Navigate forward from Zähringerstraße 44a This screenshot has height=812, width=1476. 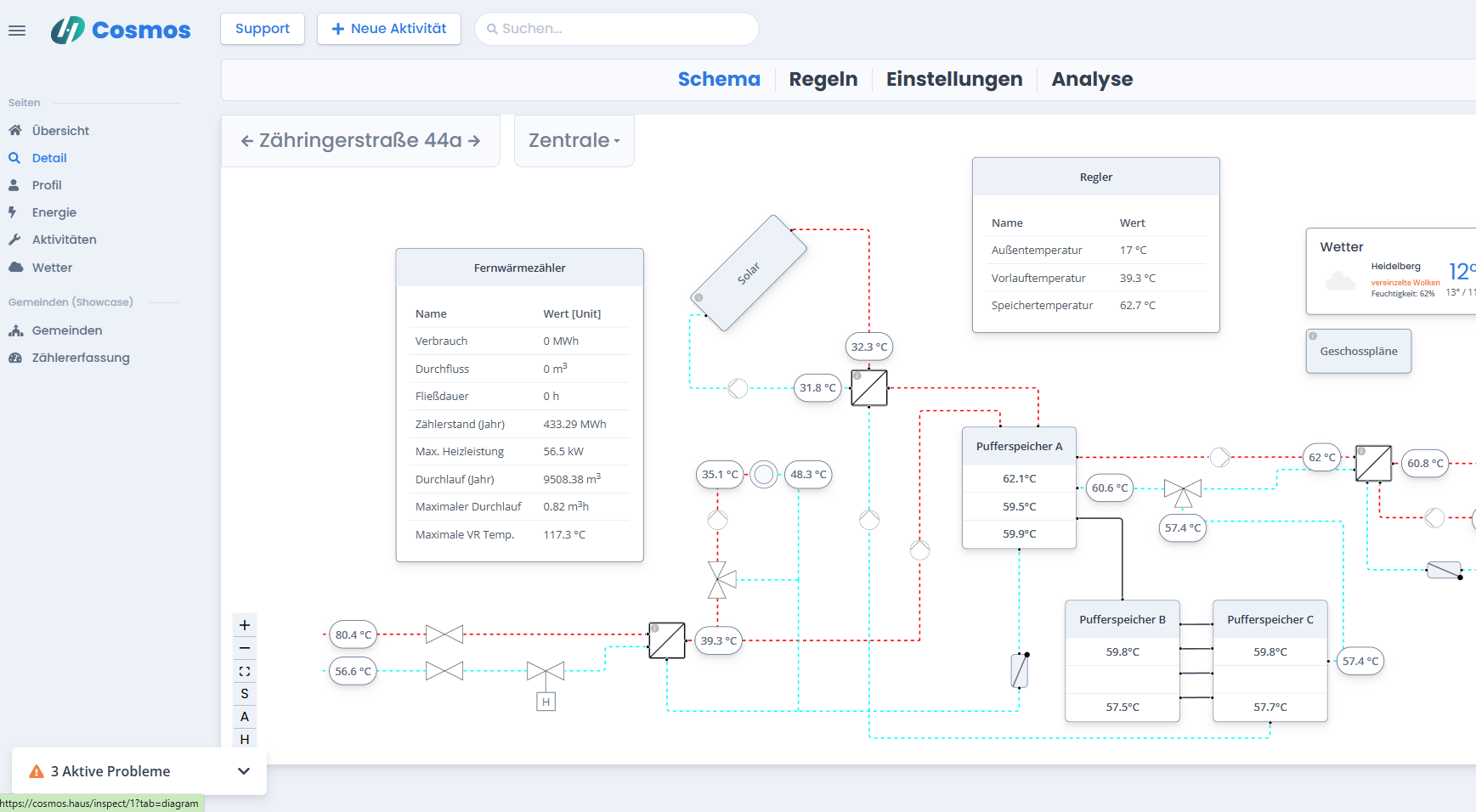[474, 140]
